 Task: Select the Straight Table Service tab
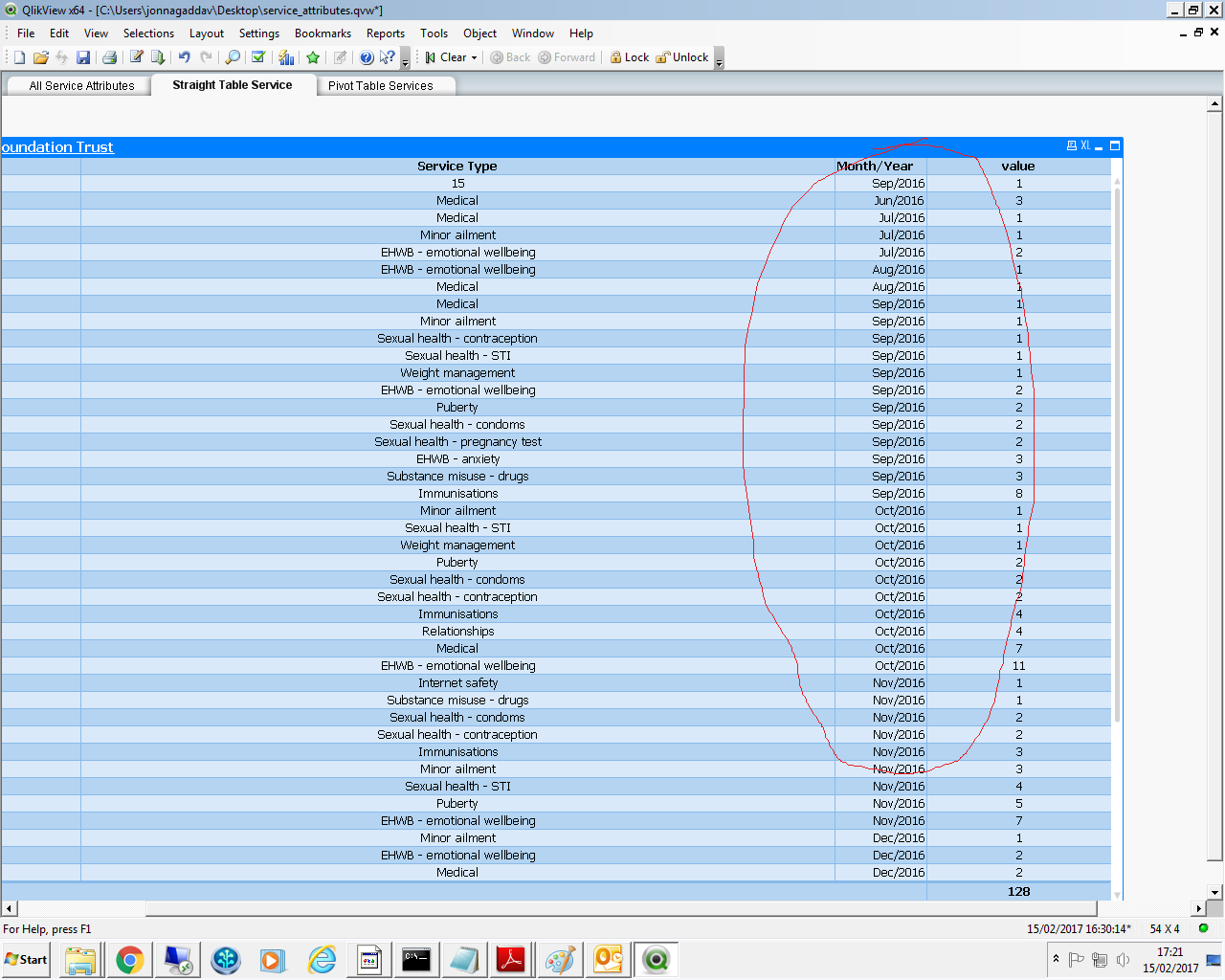233,84
